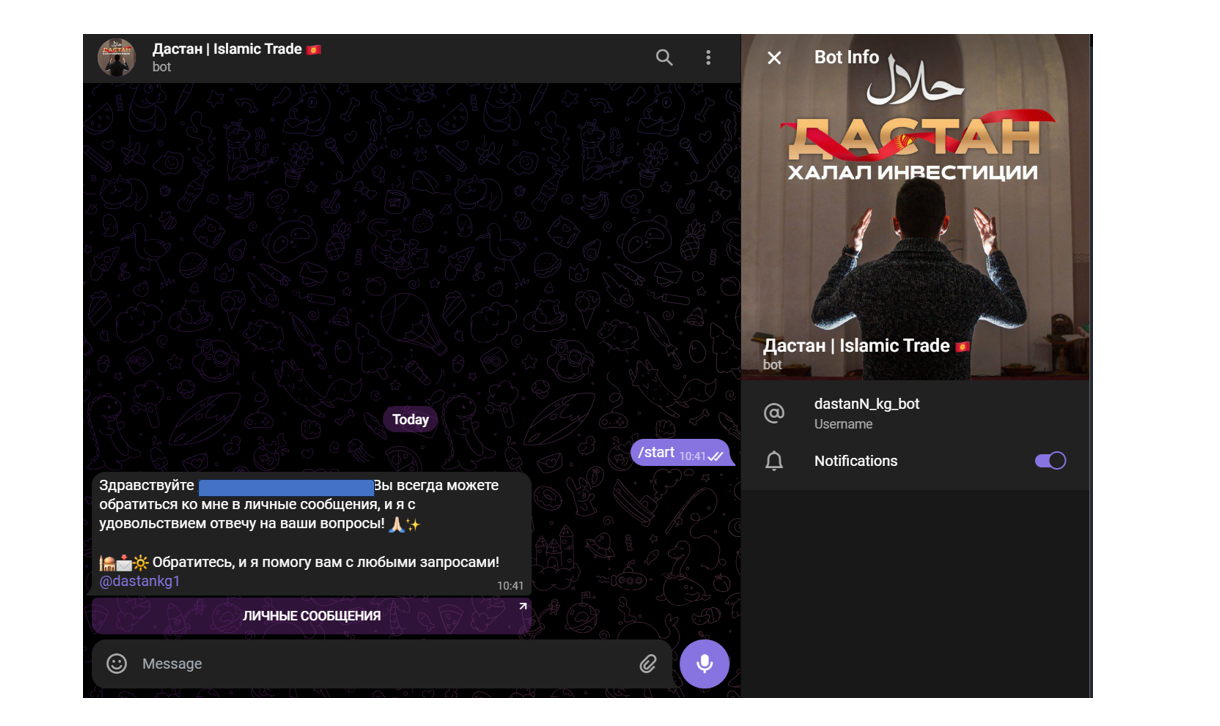The image size is (1220, 726).
Task: Click the Bot Info panel title
Action: tap(847, 57)
